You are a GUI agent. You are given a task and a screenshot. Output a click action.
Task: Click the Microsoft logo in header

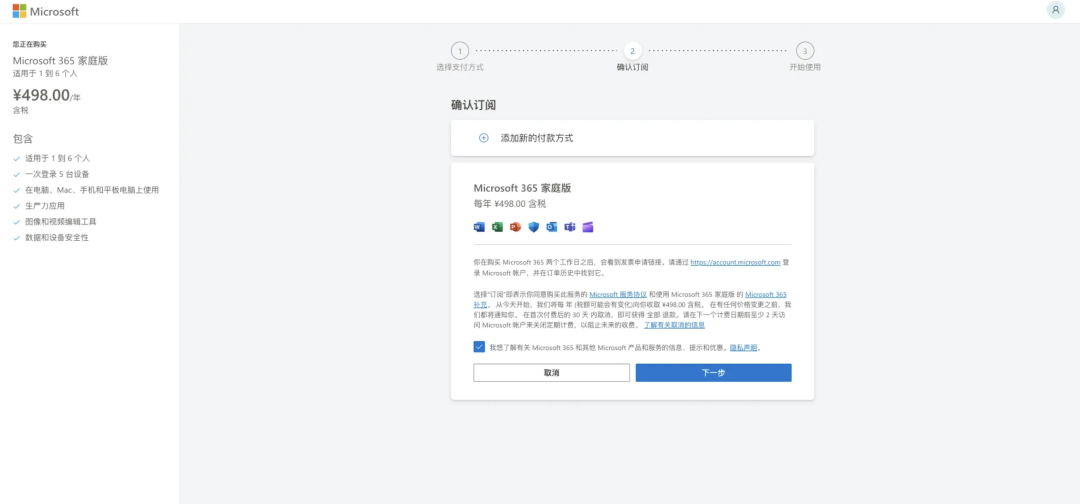pyautogui.click(x=45, y=11)
